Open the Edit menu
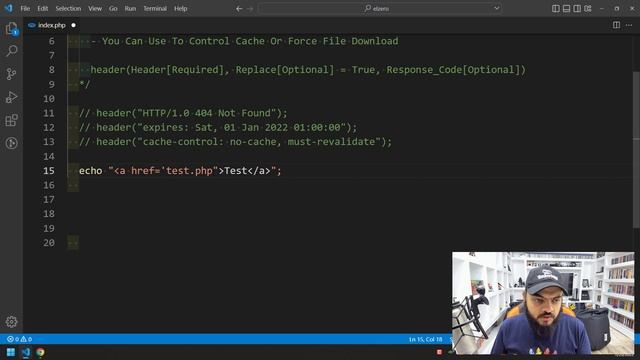Screen dimensions: 640x360 coord(42,9)
